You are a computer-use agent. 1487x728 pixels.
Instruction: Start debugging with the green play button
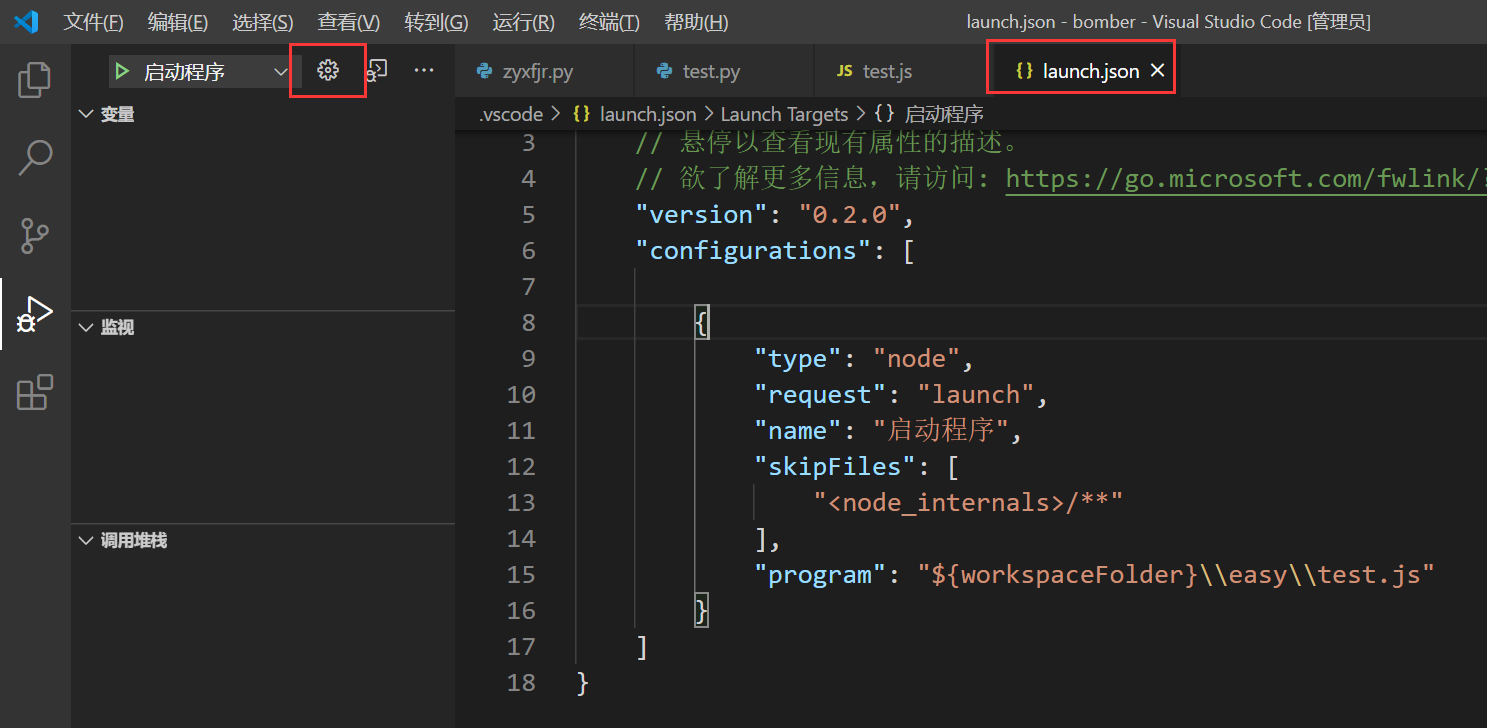pos(121,71)
